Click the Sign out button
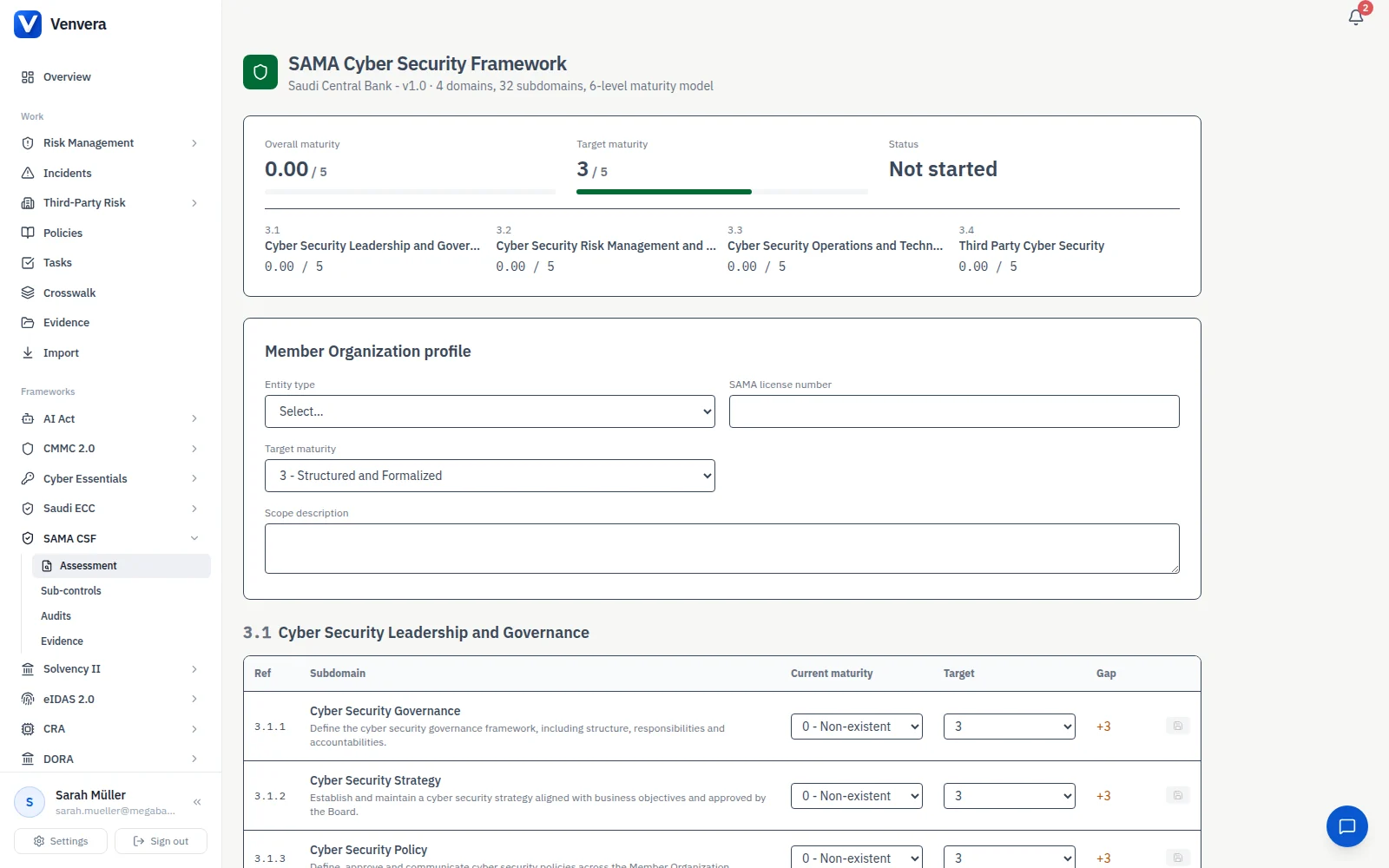 click(161, 841)
